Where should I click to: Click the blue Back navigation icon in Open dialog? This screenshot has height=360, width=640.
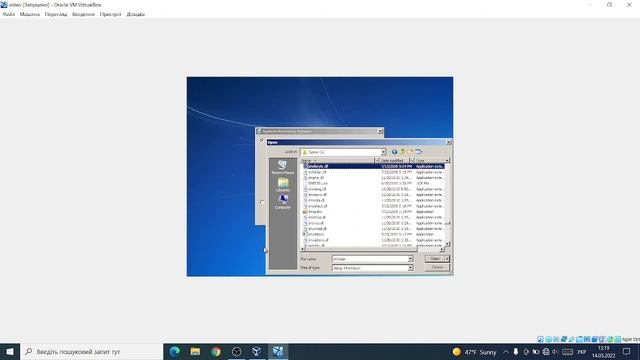click(394, 152)
